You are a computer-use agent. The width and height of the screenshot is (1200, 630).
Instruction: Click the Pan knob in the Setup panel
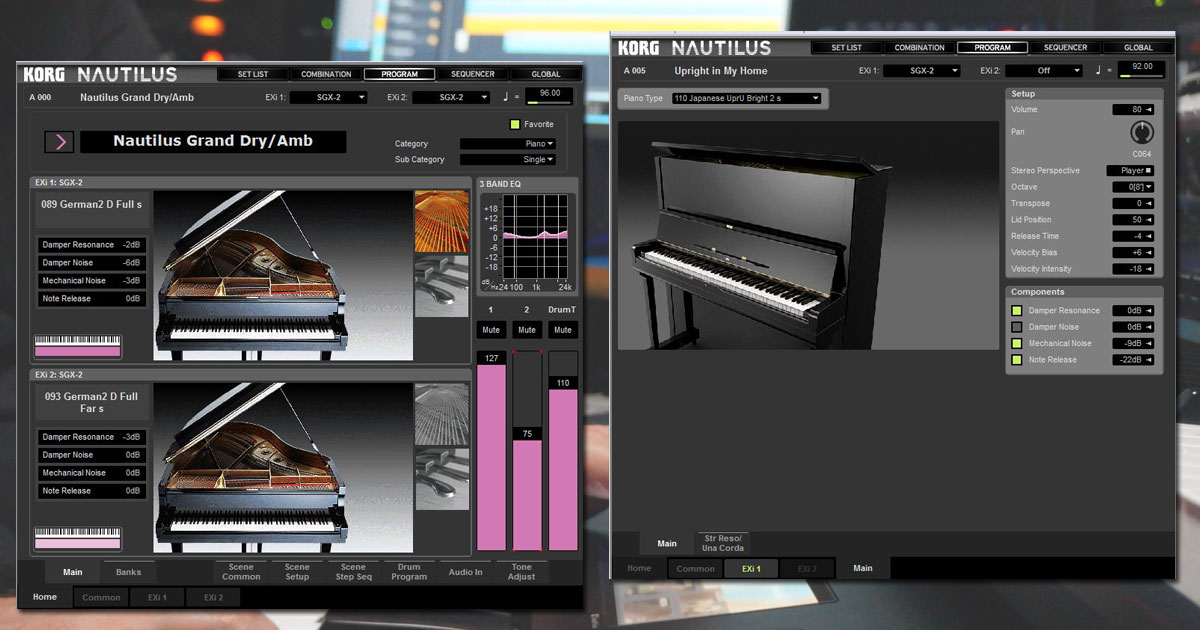click(x=1141, y=132)
